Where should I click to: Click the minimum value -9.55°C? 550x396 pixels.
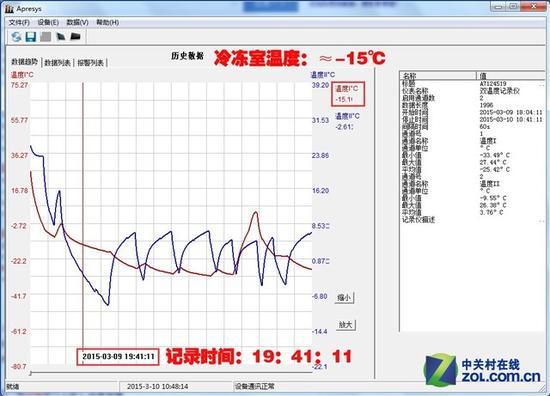[493, 198]
